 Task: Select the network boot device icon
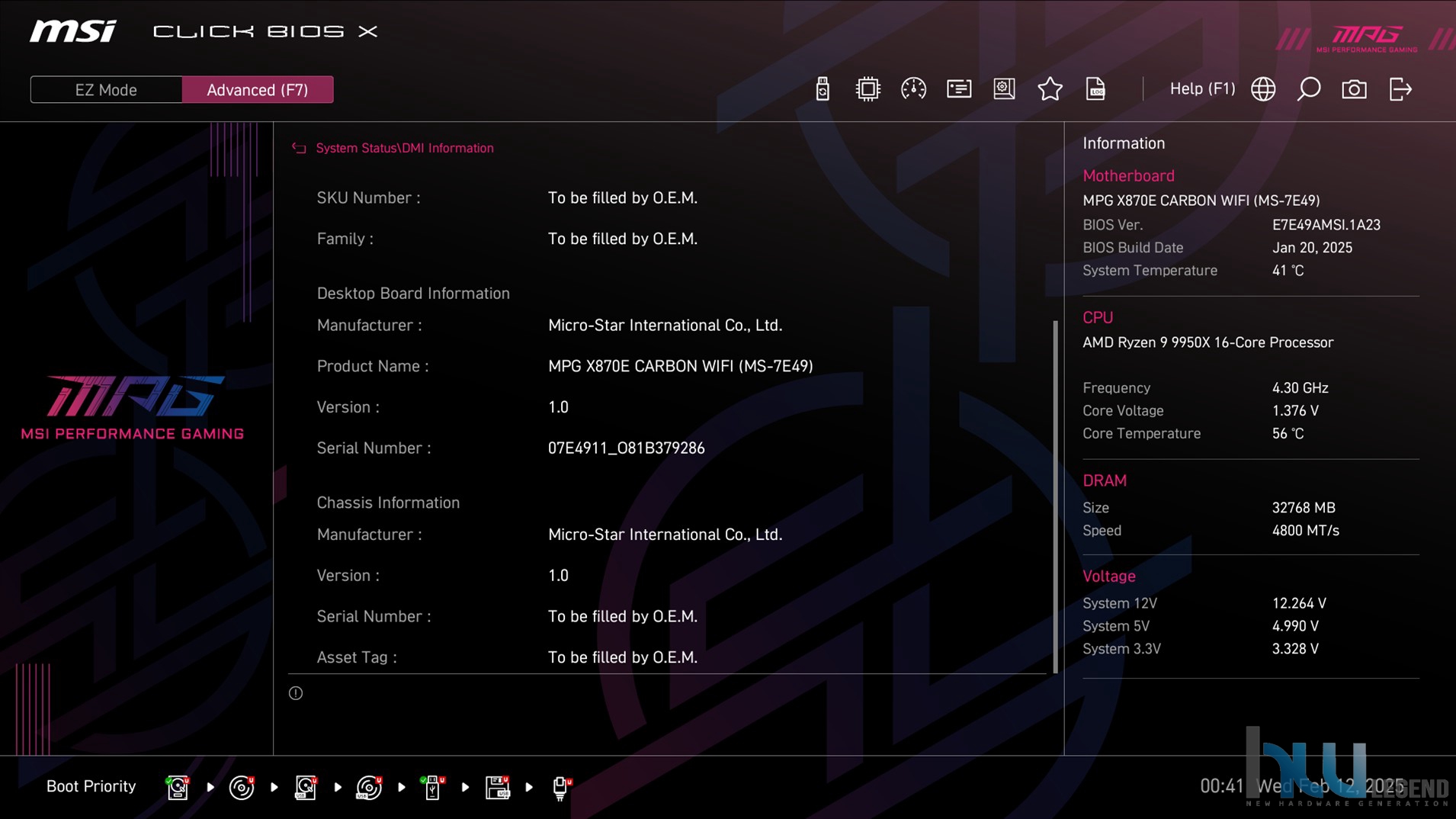[561, 788]
